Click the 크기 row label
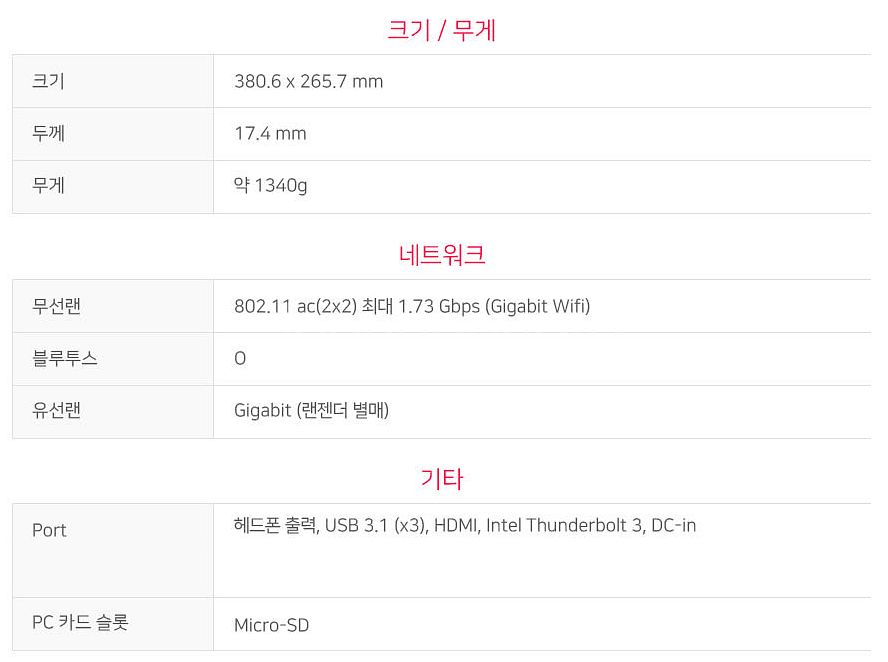The width and height of the screenshot is (888, 662). tap(48, 81)
